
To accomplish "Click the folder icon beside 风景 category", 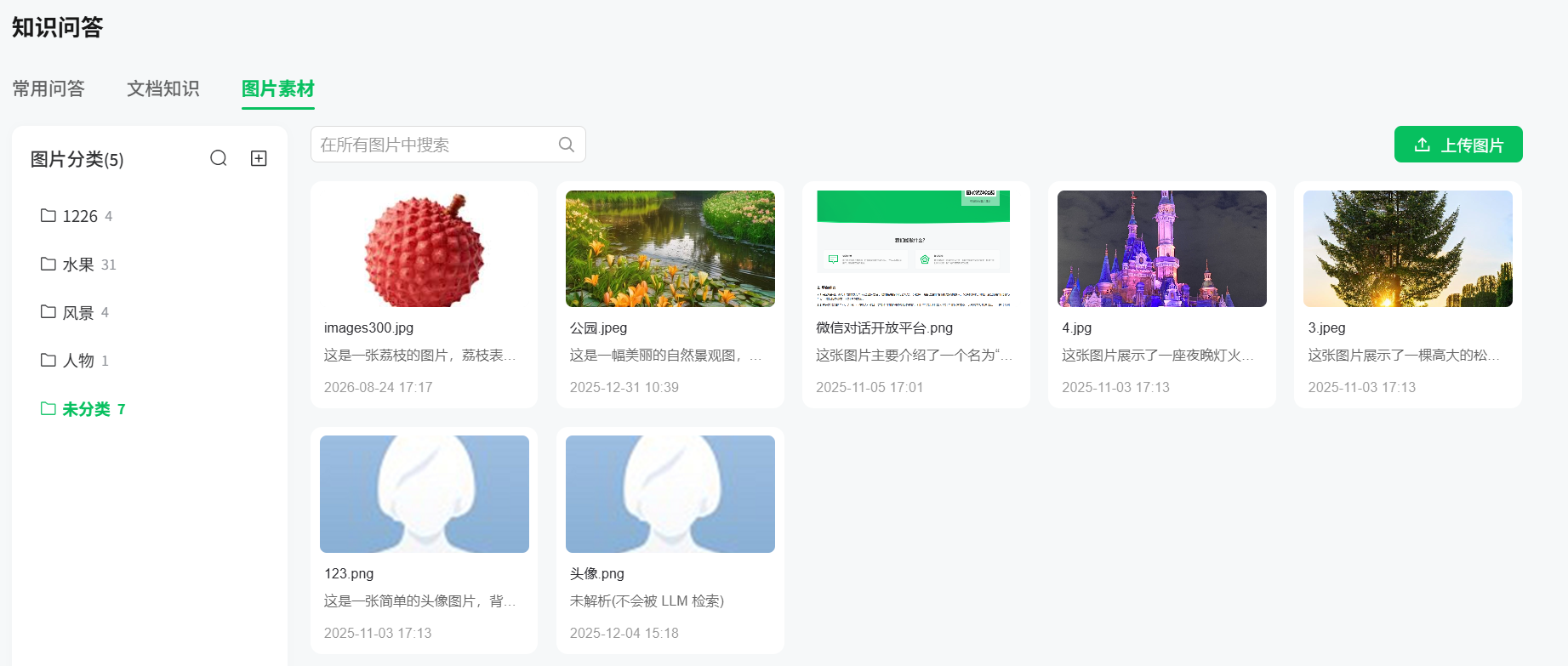I will [x=48, y=311].
